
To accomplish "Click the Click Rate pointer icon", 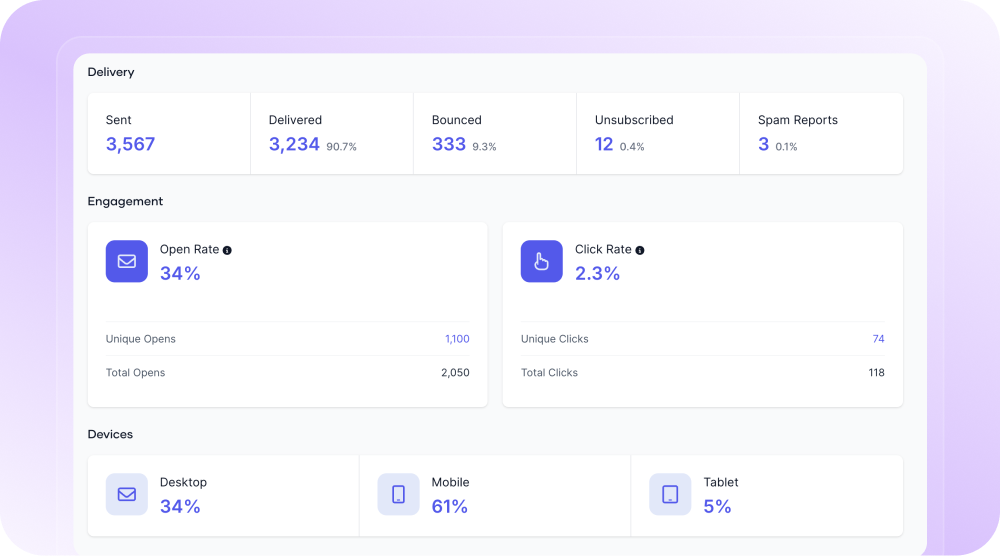I will pyautogui.click(x=541, y=261).
